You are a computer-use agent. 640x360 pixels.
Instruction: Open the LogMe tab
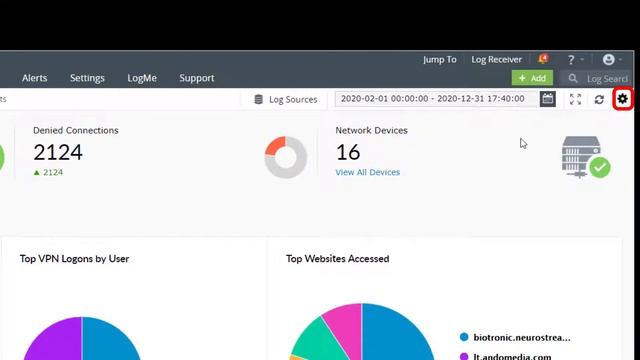tap(142, 78)
